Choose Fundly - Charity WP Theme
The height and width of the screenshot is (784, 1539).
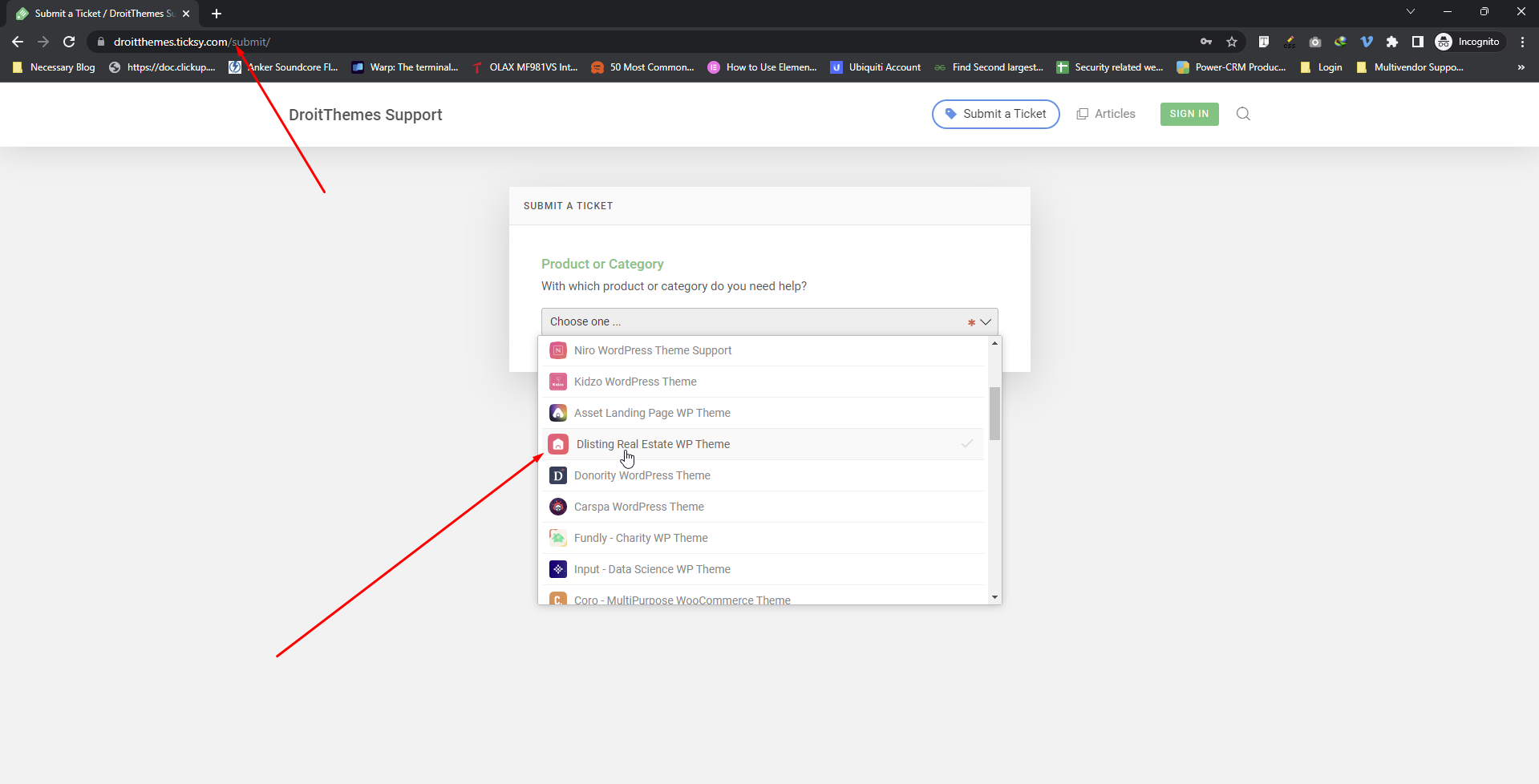(763, 538)
